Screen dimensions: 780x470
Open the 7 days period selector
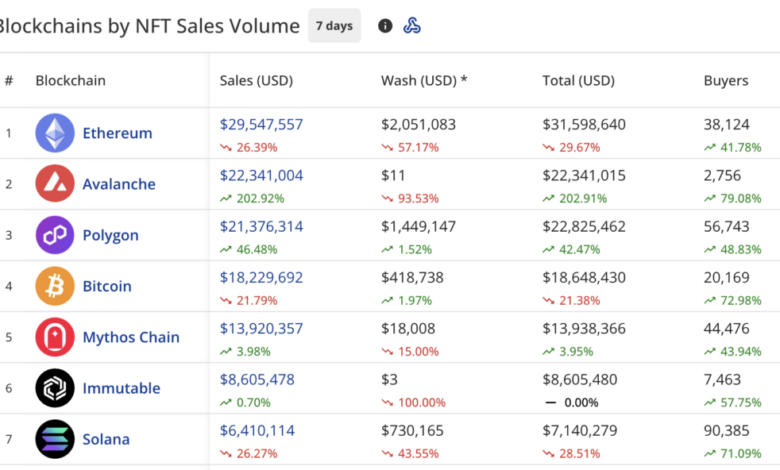(x=334, y=25)
